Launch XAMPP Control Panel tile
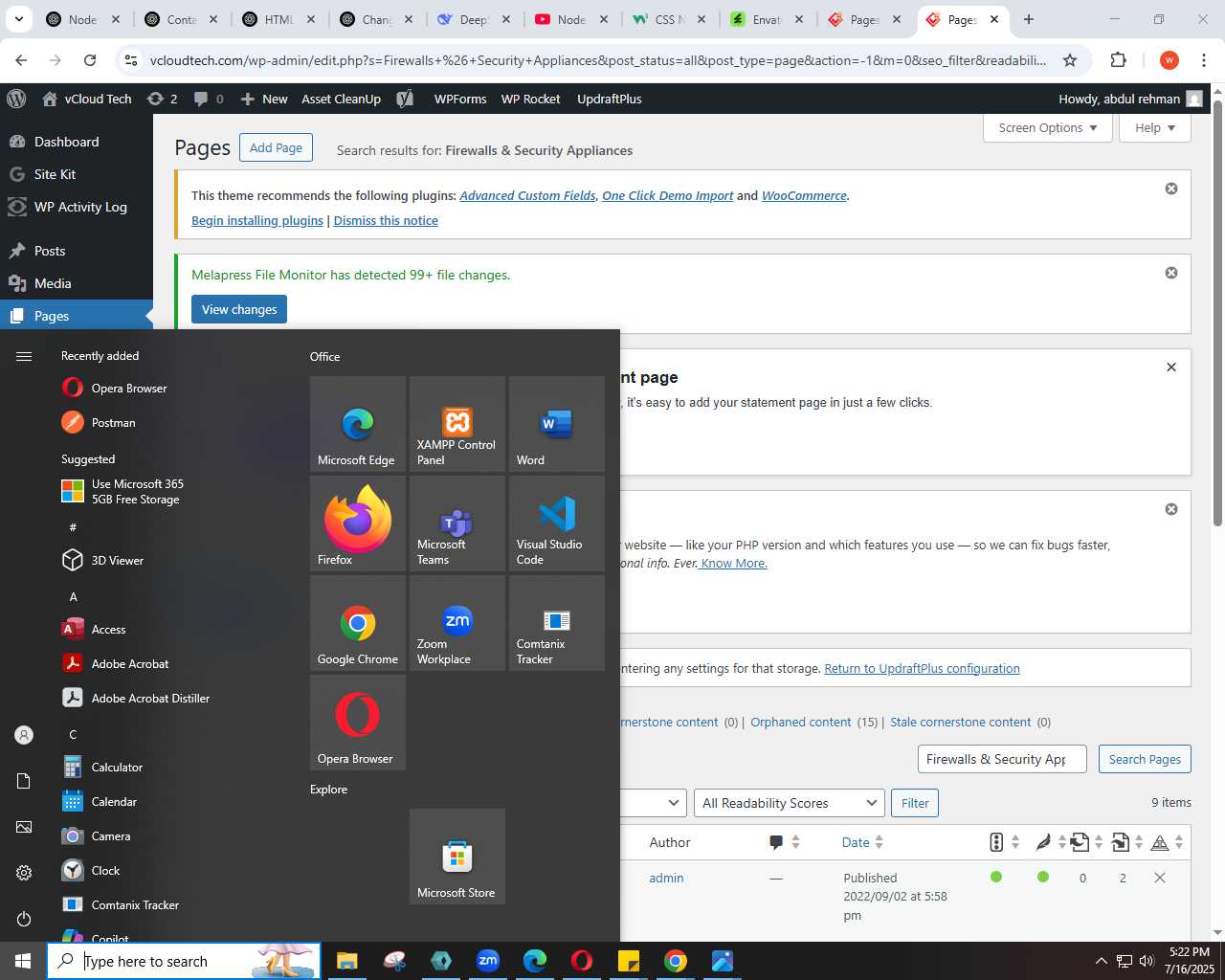Screen dimensions: 1225x980 pos(457,424)
